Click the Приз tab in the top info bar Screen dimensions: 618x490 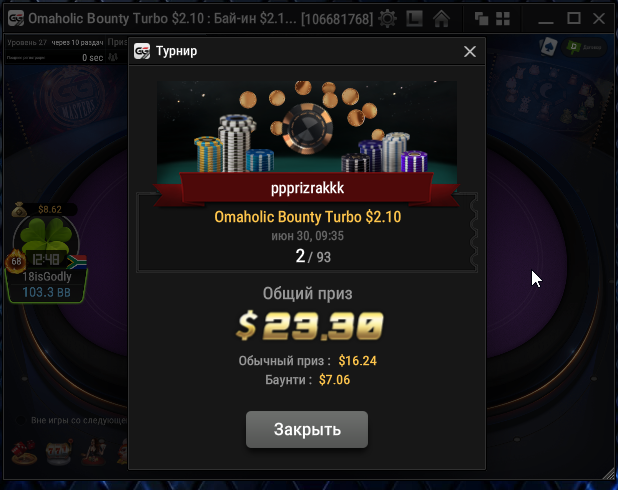pos(117,42)
